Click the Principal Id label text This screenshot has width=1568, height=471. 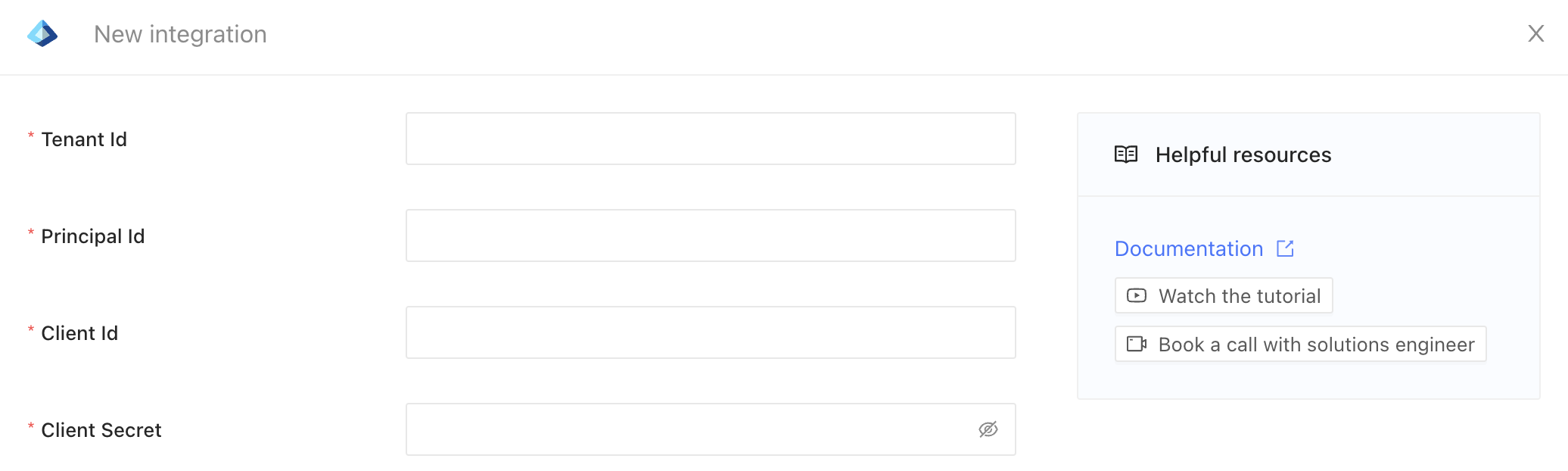[93, 236]
